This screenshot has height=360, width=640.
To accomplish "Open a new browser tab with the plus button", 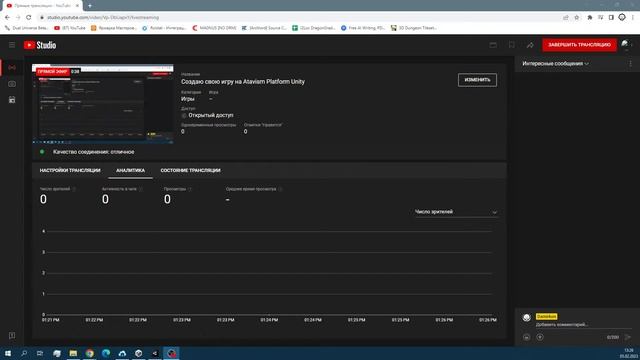I will [x=90, y=6].
